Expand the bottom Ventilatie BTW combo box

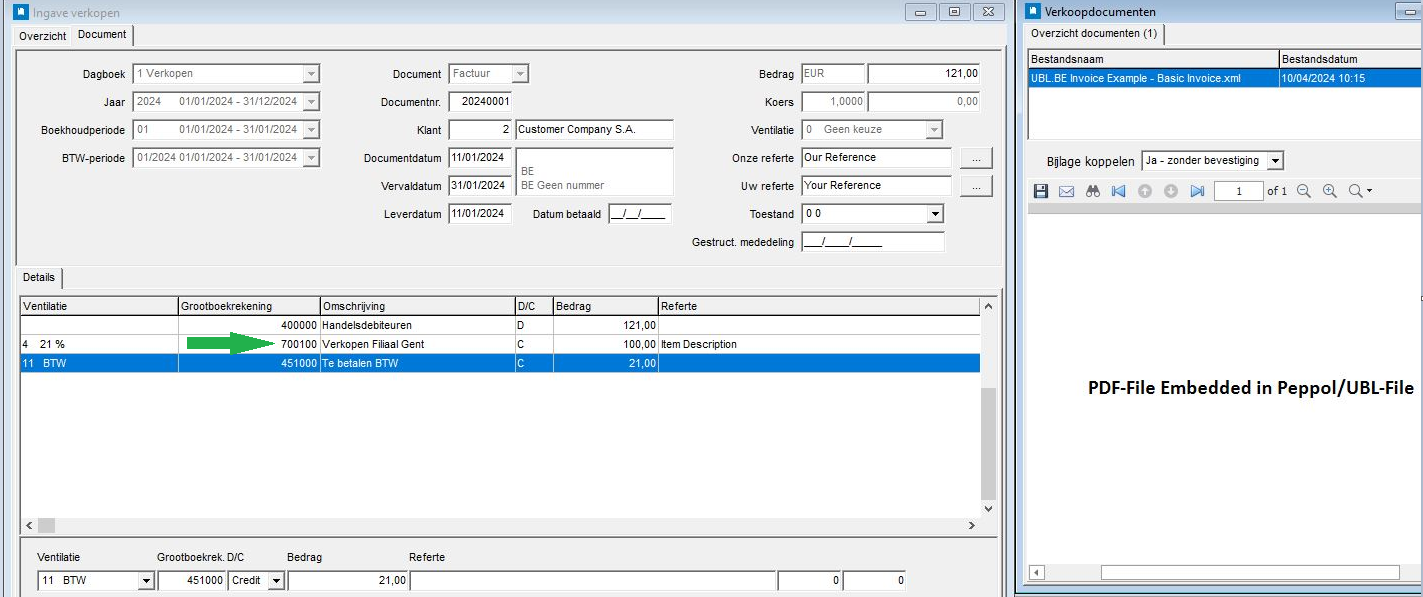tap(145, 581)
